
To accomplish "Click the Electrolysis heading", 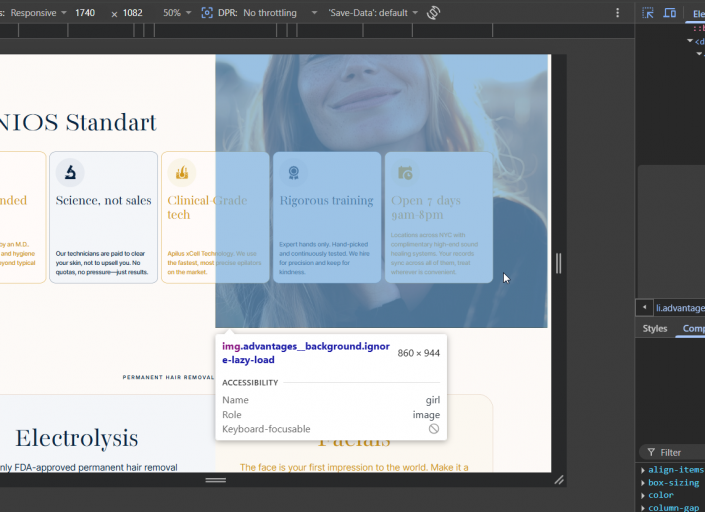I will coord(76,438).
